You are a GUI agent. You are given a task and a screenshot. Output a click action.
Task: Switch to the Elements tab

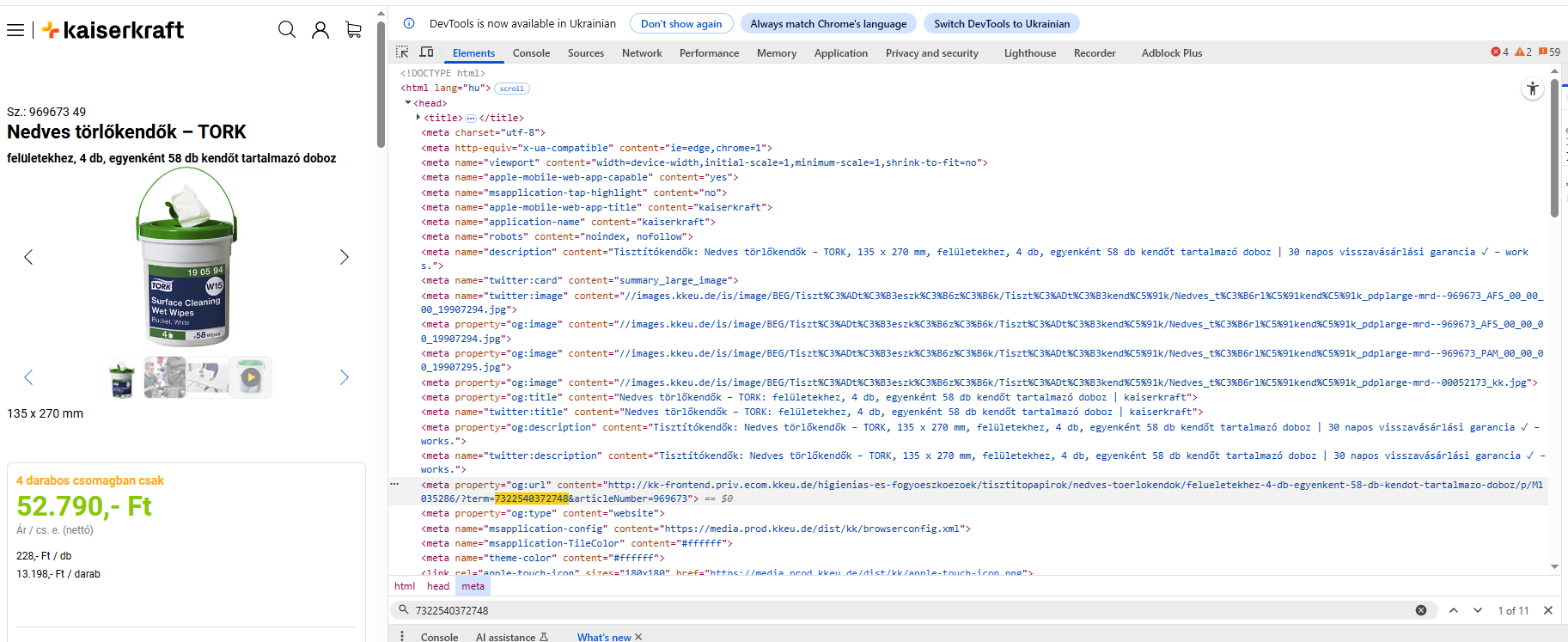(x=473, y=53)
